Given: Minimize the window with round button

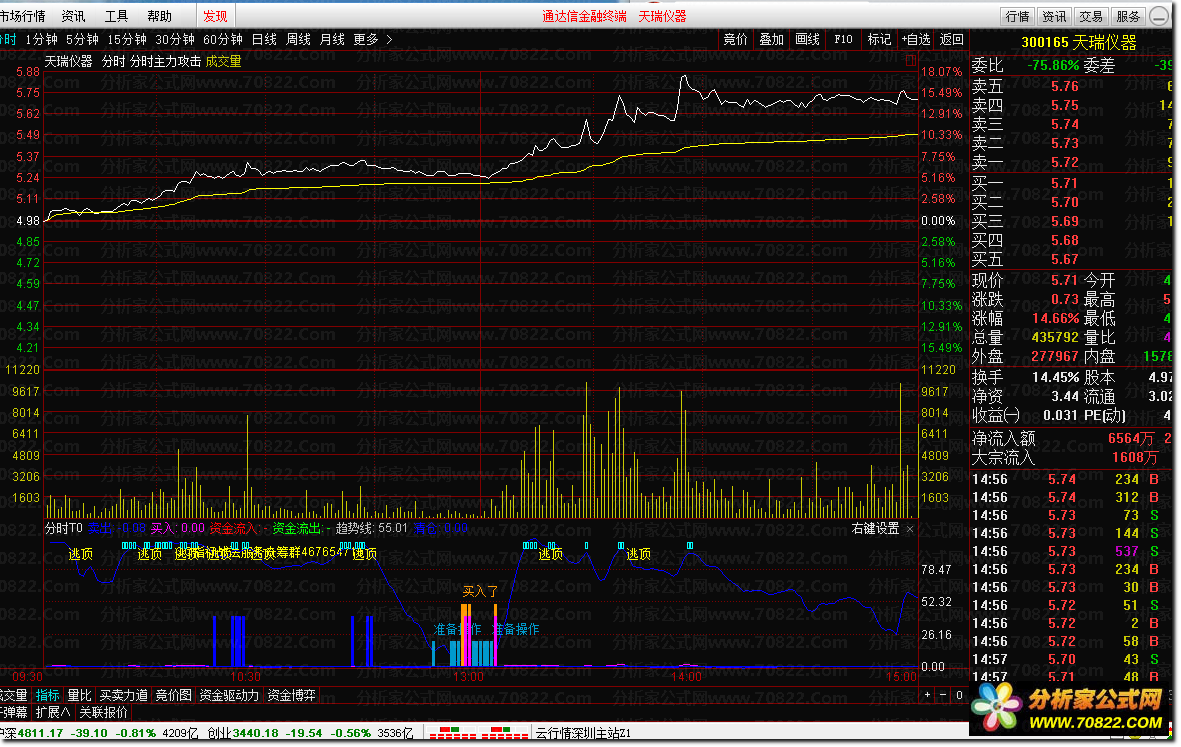Looking at the screenshot, I should 1160,15.
